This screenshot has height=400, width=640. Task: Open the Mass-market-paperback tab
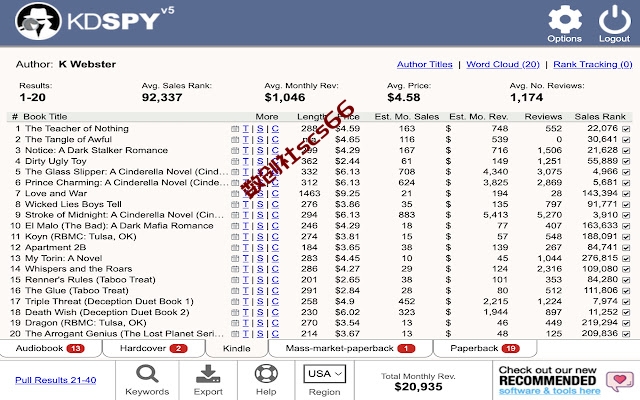[x=350, y=349]
